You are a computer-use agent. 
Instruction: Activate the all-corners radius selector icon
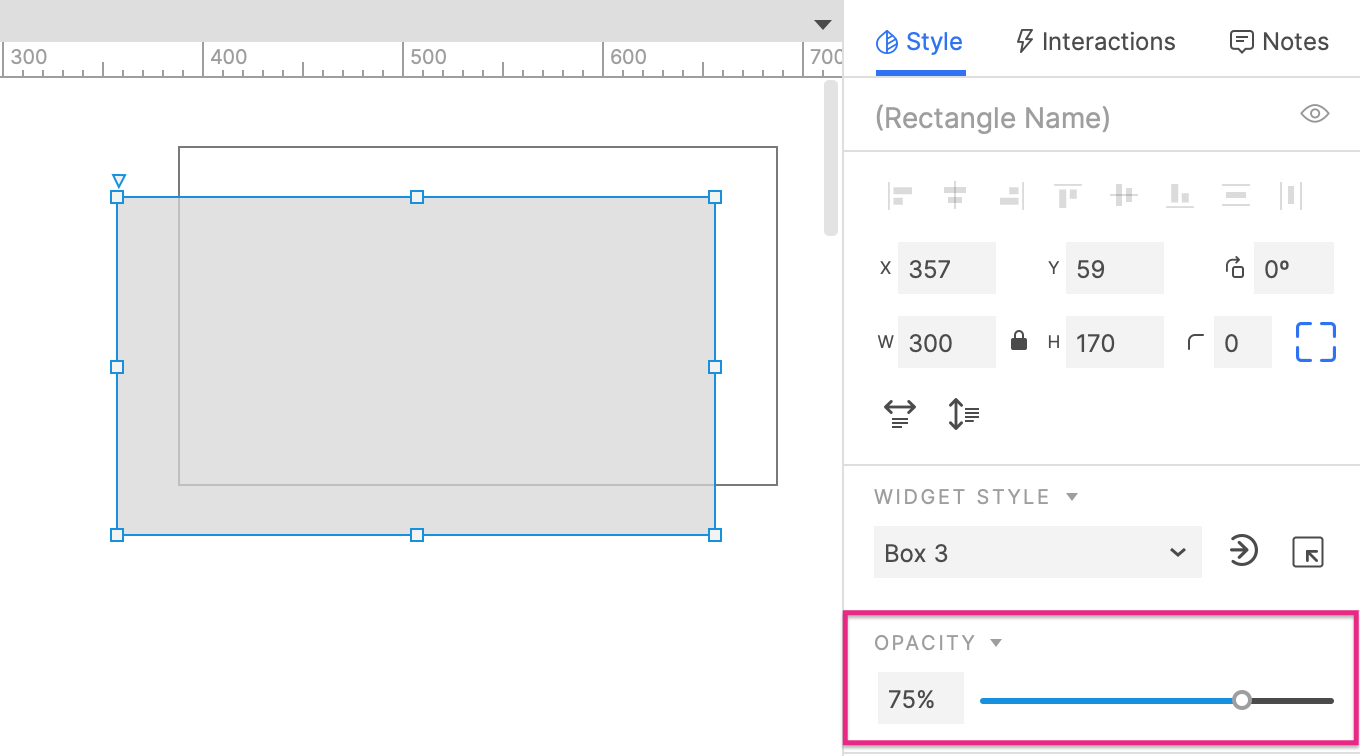(1316, 342)
